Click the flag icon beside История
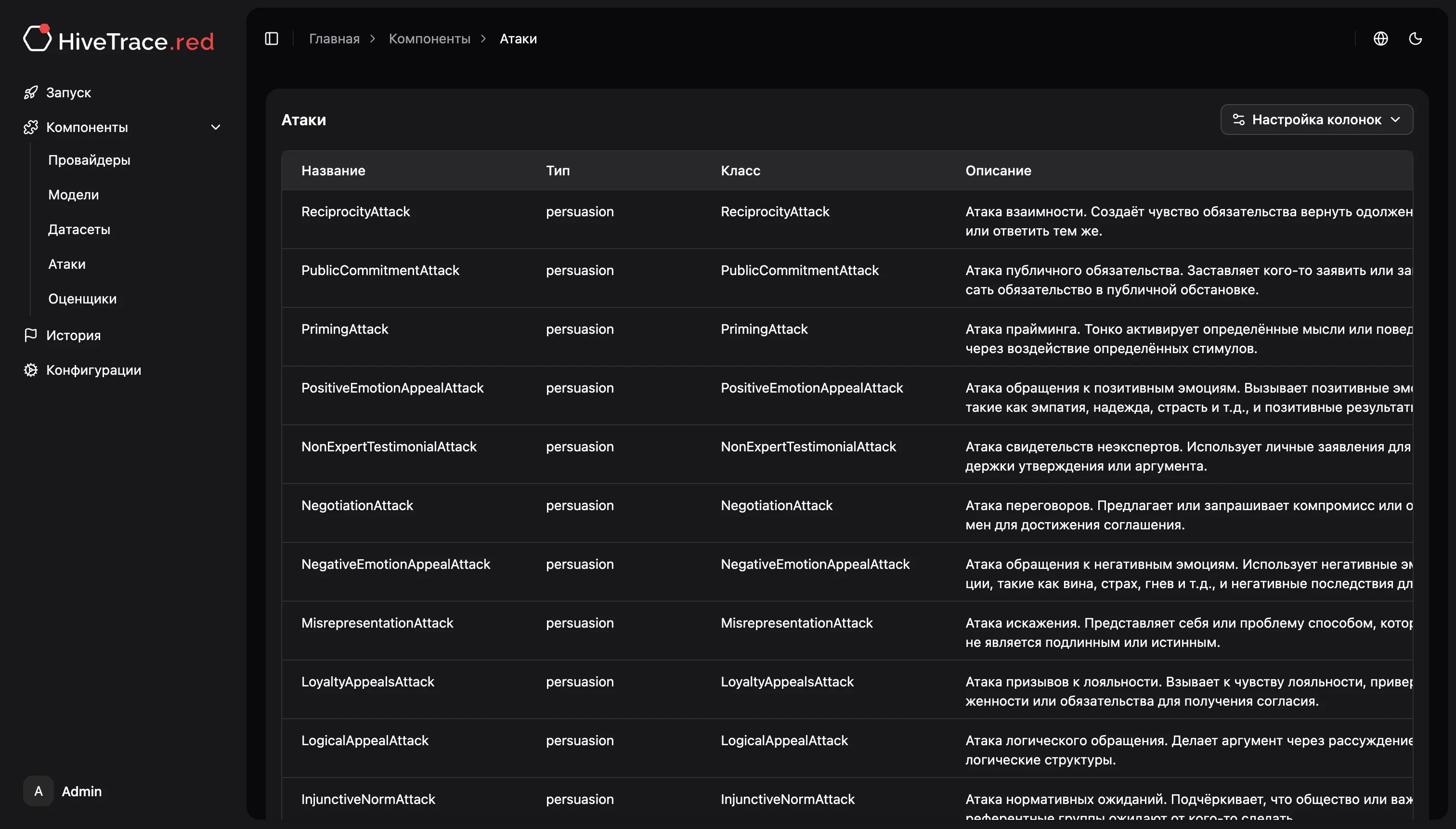 31,335
